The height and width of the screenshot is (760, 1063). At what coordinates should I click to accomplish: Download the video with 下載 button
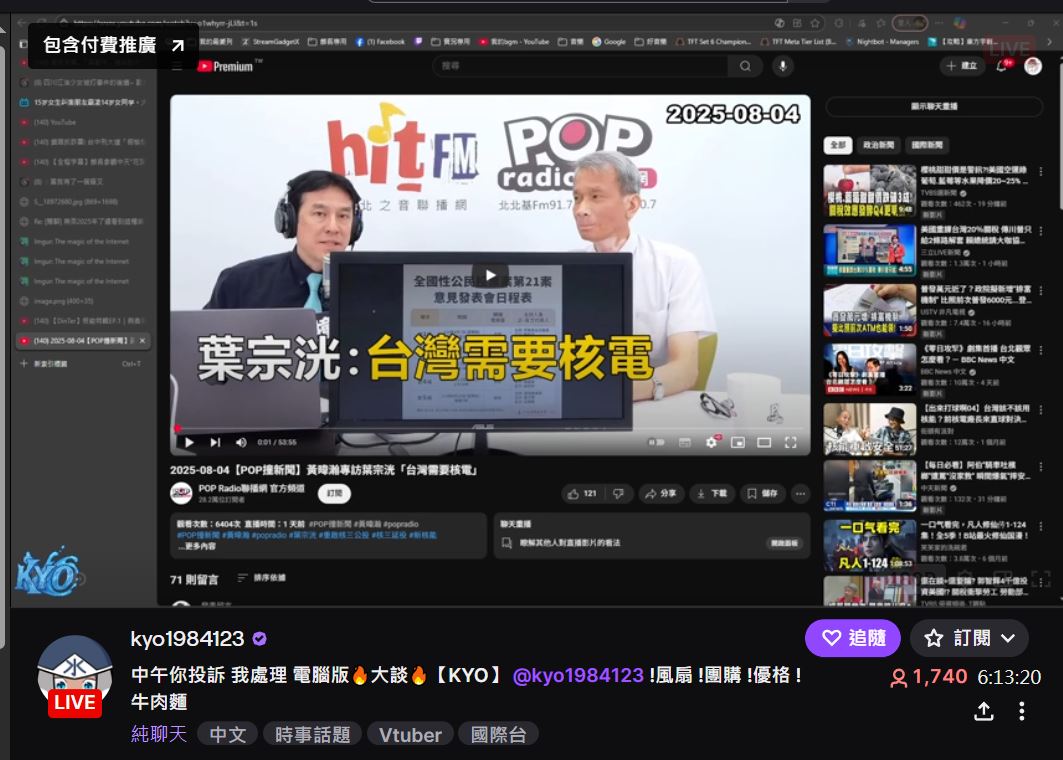pyautogui.click(x=713, y=494)
